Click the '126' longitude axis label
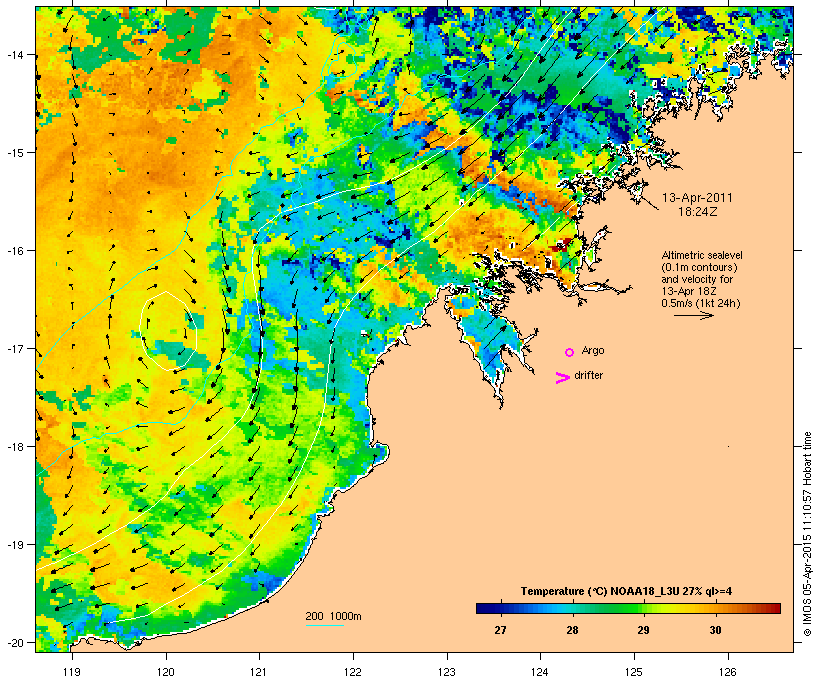 pyautogui.click(x=728, y=672)
